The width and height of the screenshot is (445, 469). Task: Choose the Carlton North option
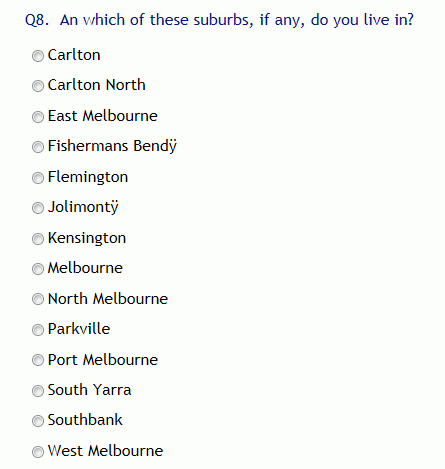38,86
